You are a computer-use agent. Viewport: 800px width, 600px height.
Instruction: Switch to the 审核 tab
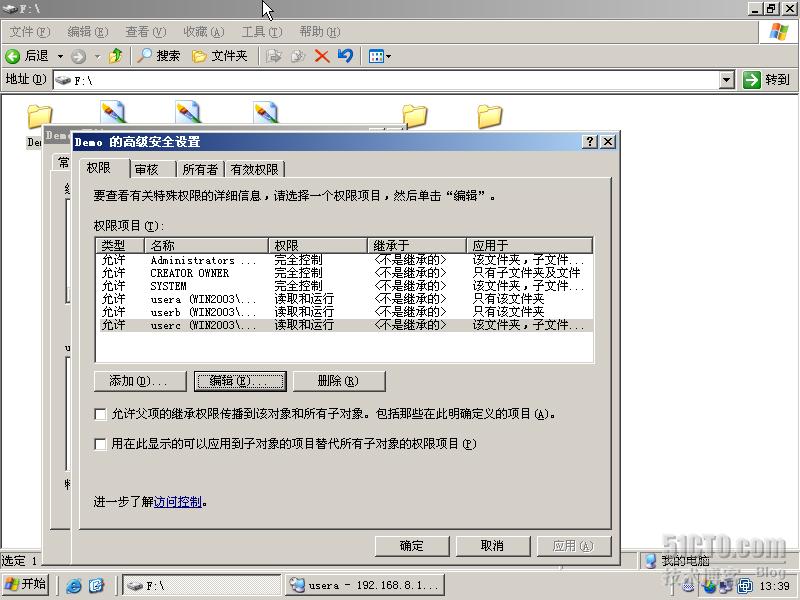coord(152,169)
